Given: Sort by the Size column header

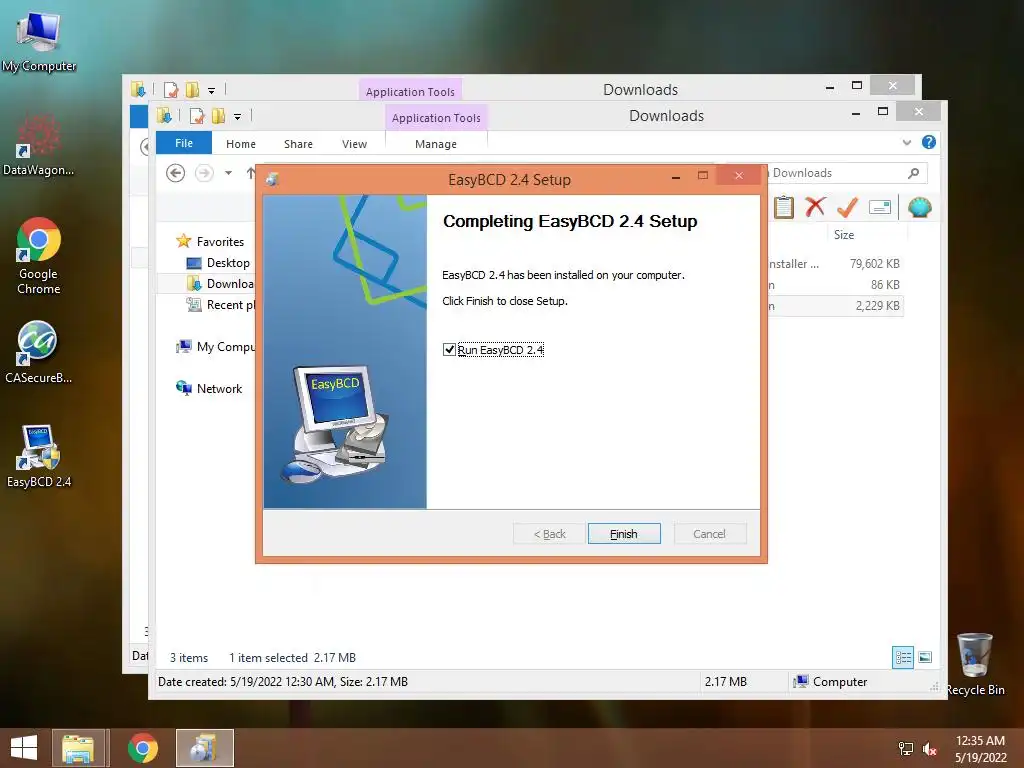Looking at the screenshot, I should click(844, 234).
